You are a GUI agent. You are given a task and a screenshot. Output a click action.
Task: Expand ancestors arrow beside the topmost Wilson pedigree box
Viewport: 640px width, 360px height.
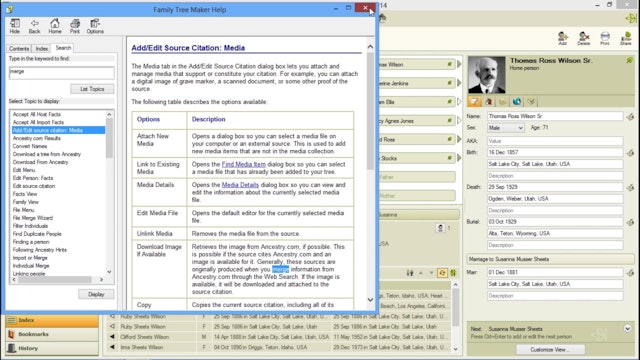[459, 64]
